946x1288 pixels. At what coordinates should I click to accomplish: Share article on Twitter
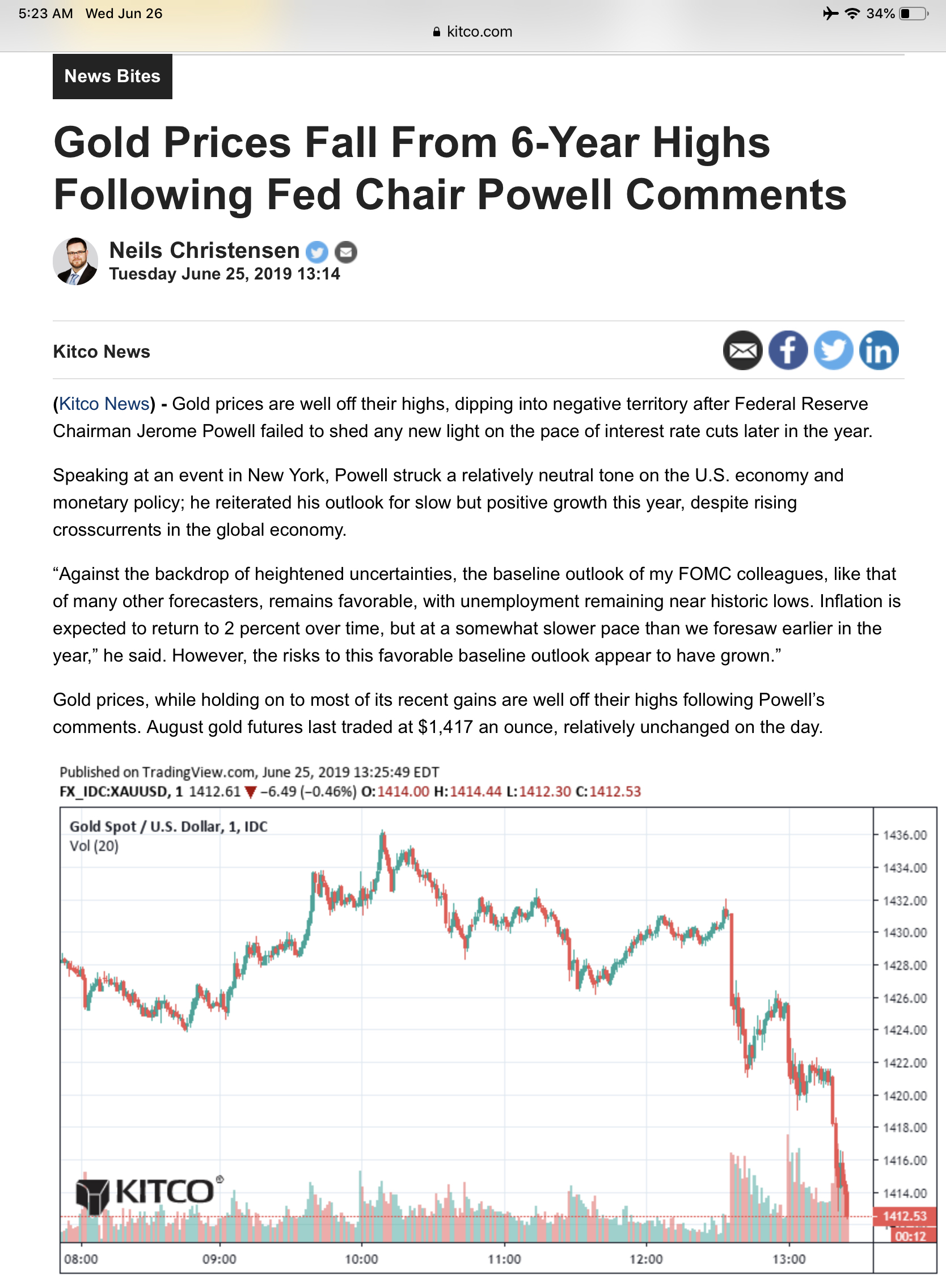click(x=833, y=350)
